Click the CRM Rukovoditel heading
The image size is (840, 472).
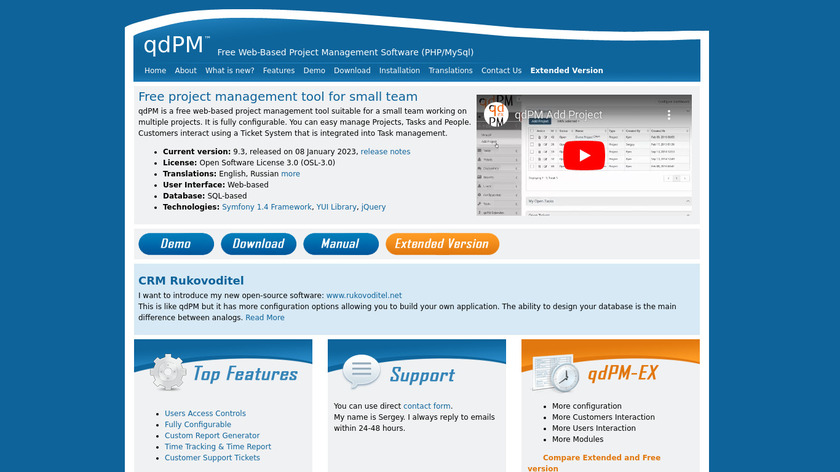(191, 281)
